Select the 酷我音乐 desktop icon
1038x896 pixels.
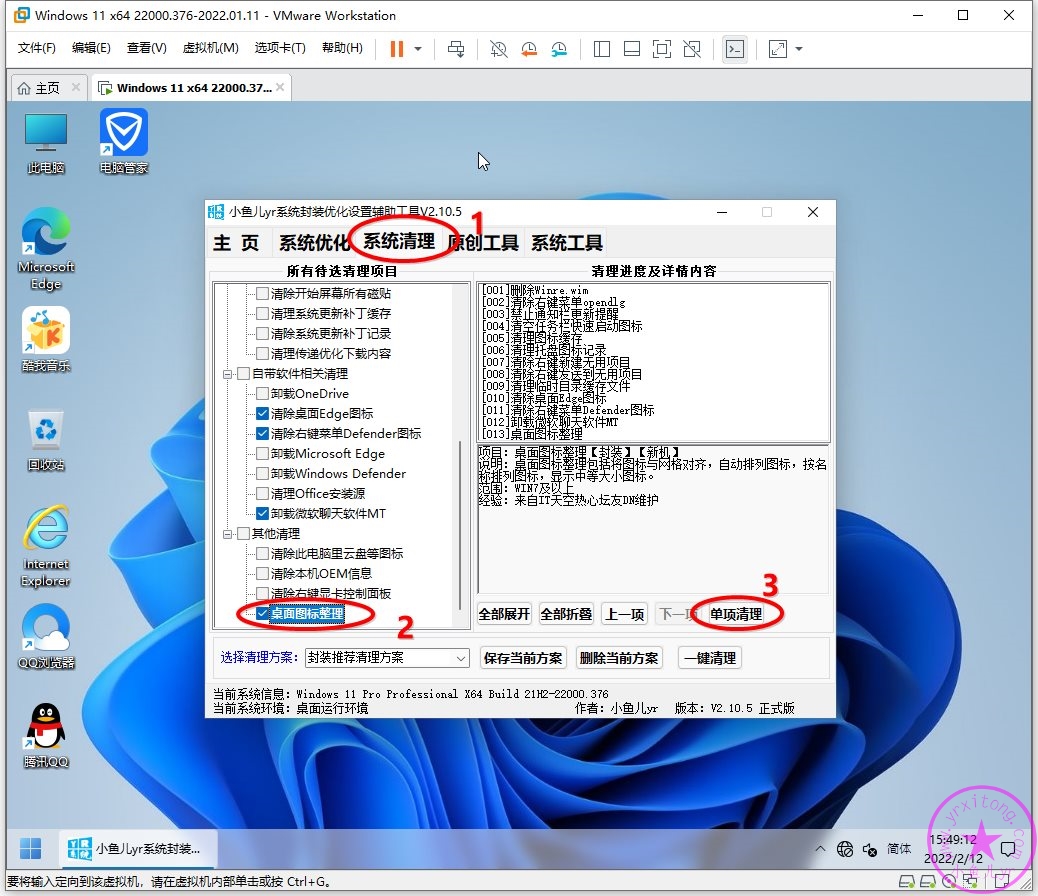pyautogui.click(x=46, y=339)
